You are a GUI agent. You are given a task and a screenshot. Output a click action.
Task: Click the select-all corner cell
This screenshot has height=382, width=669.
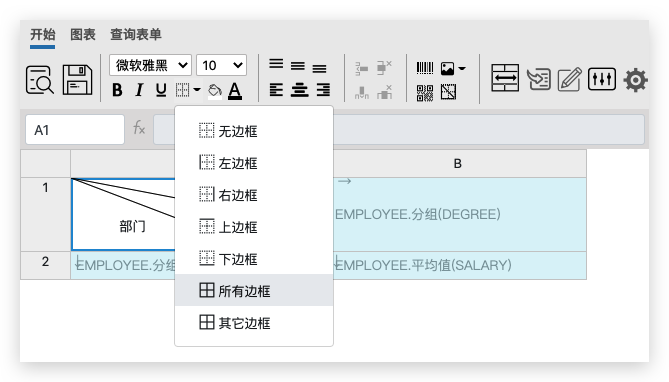[46, 164]
